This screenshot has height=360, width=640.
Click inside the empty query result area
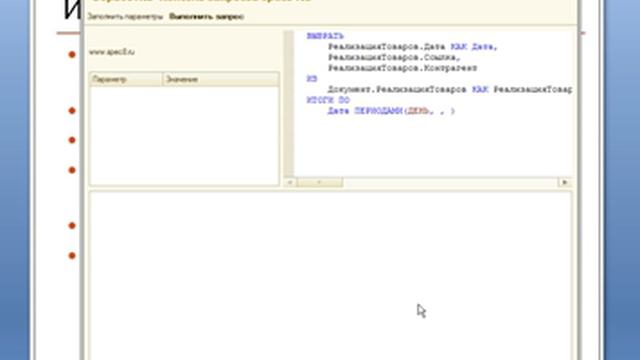[330, 276]
